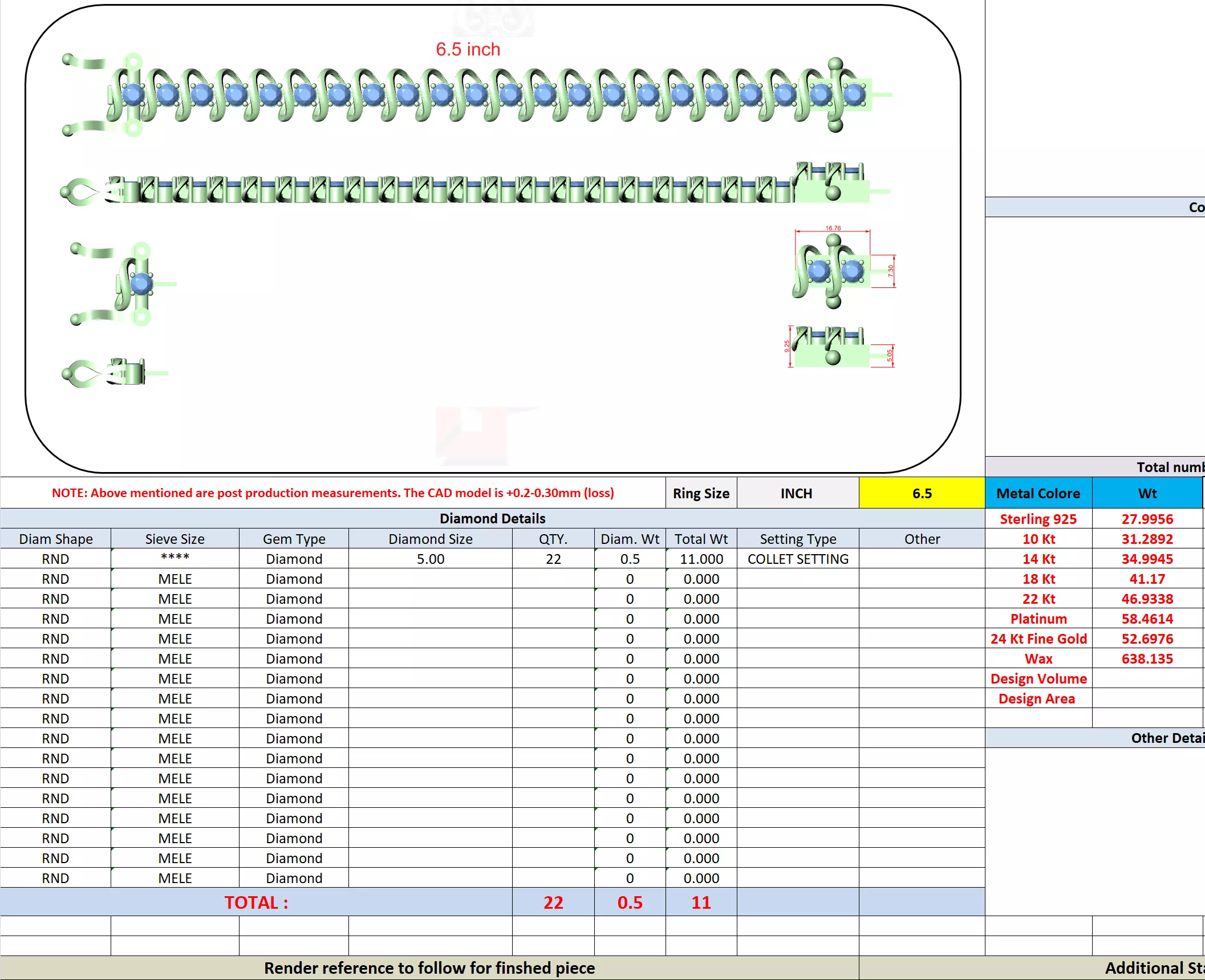1205x980 pixels.
Task: Select the Metal Colore header cell
Action: [x=1037, y=493]
